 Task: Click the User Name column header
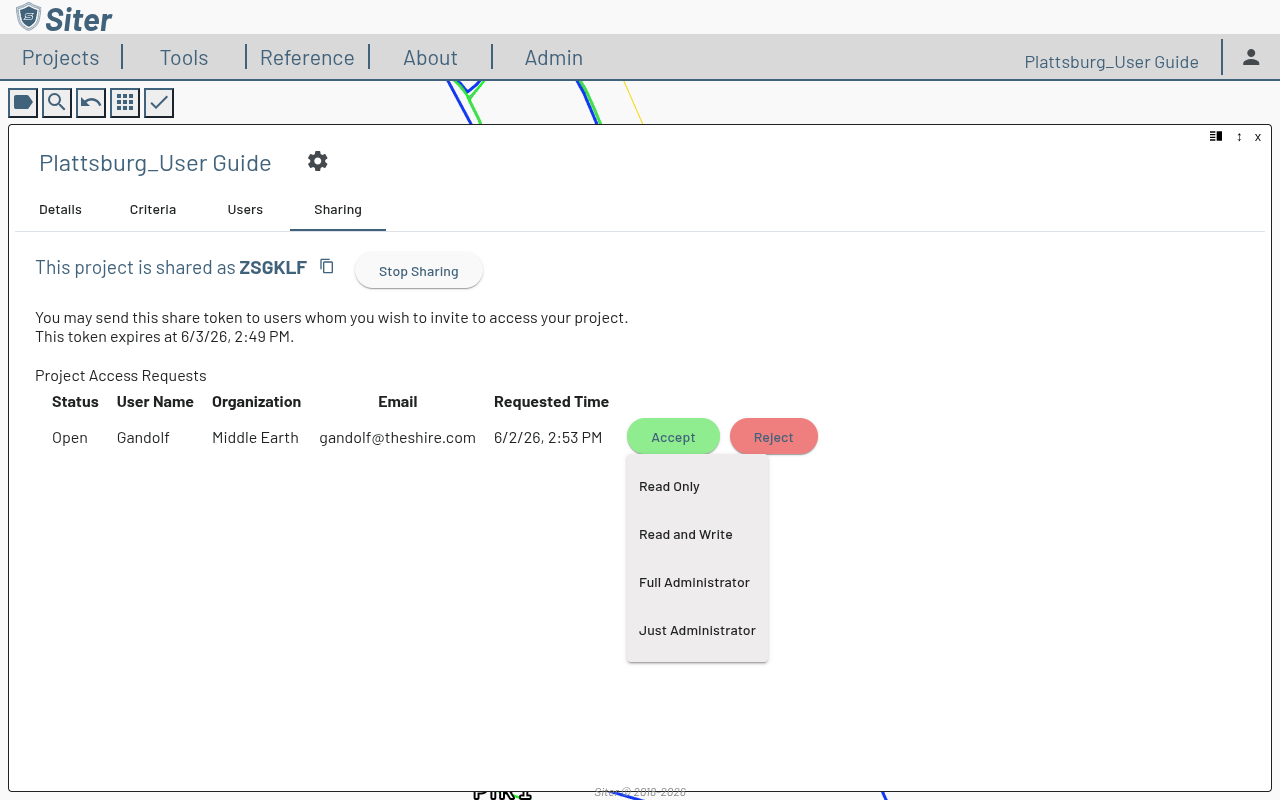click(155, 401)
